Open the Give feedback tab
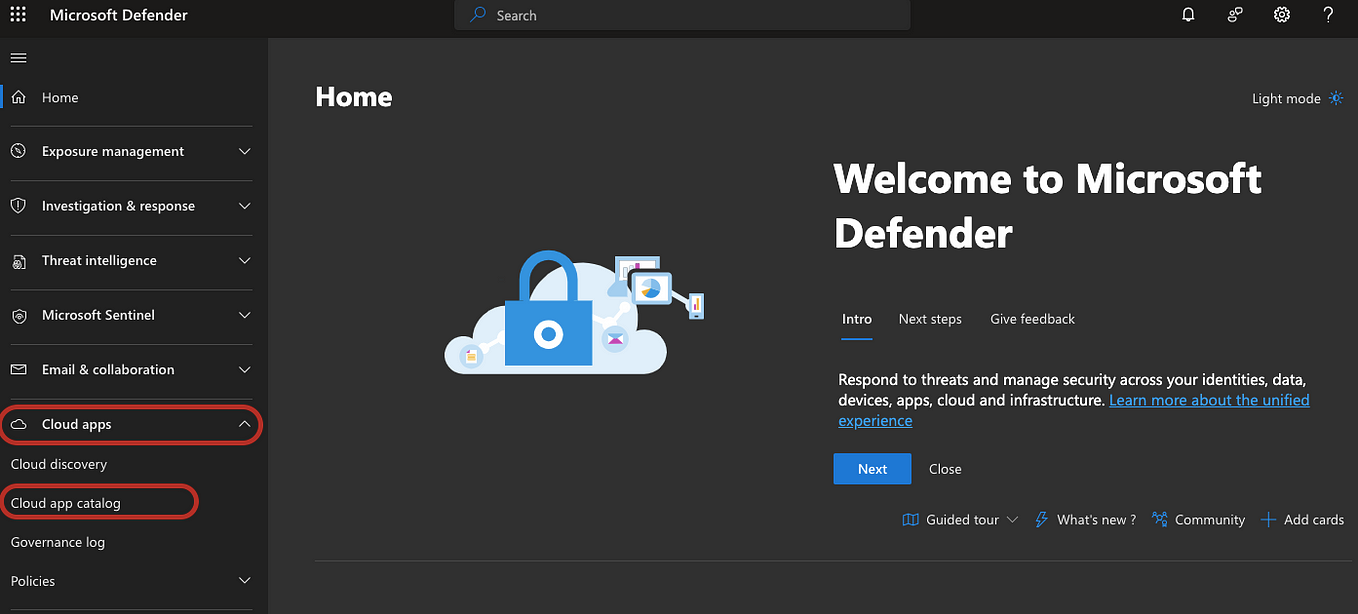 [1032, 319]
